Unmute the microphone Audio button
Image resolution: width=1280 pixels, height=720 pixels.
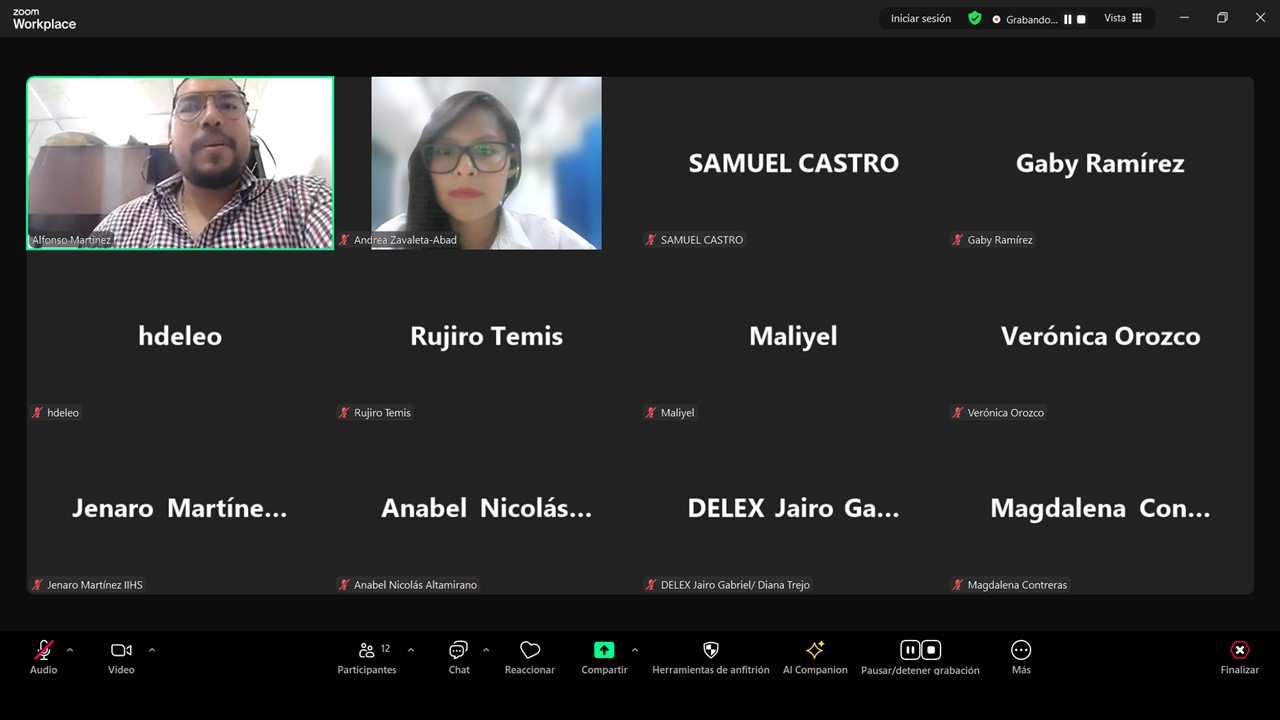44,650
